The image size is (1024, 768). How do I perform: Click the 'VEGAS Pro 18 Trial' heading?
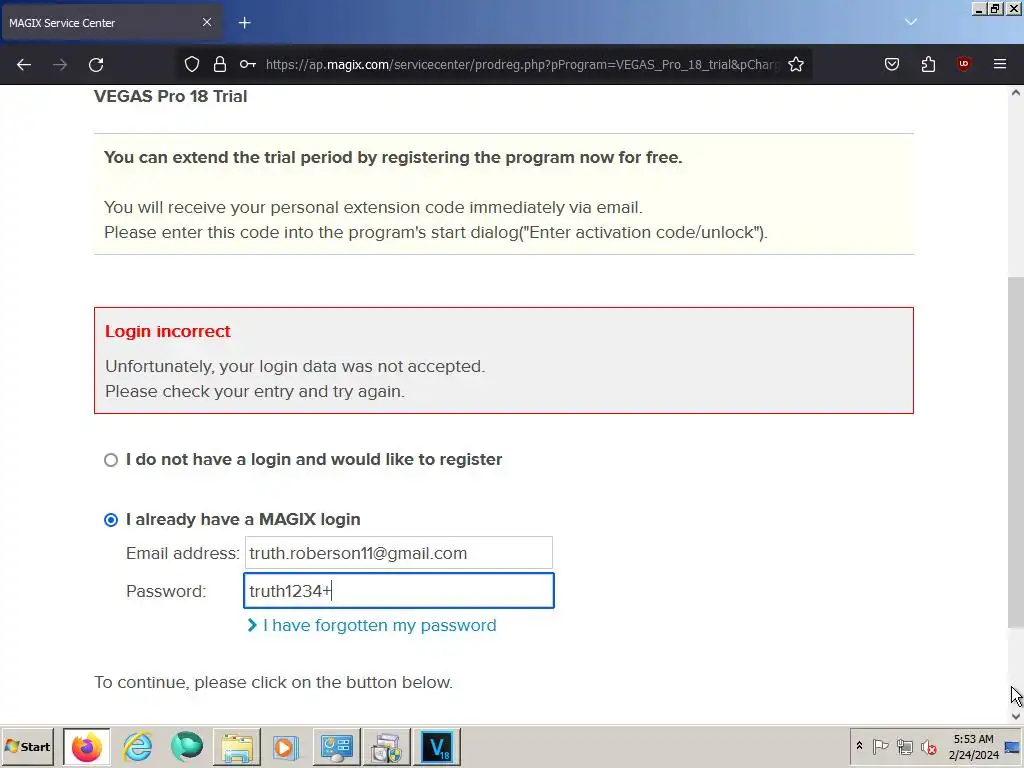(x=170, y=96)
